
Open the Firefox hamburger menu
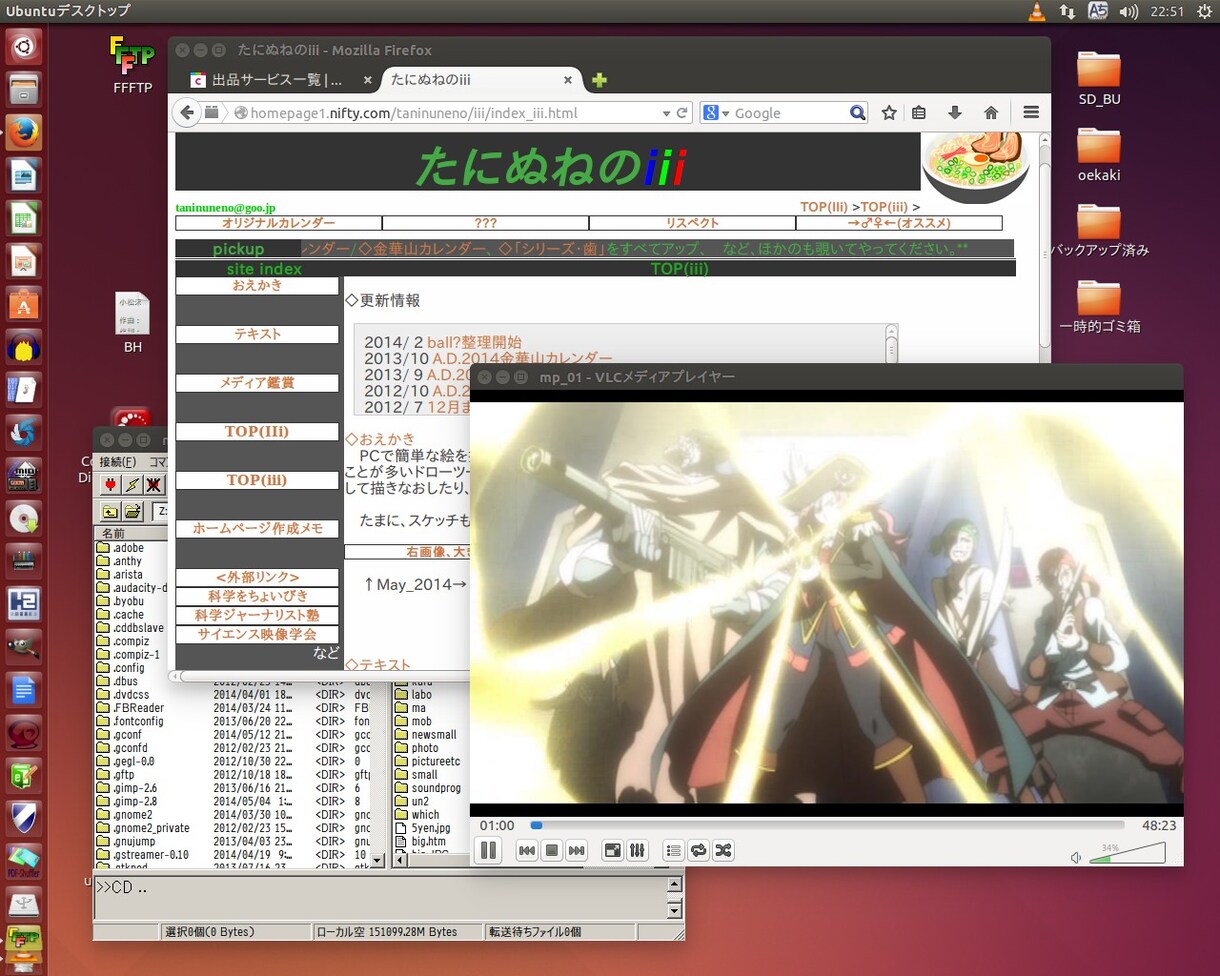click(1031, 113)
